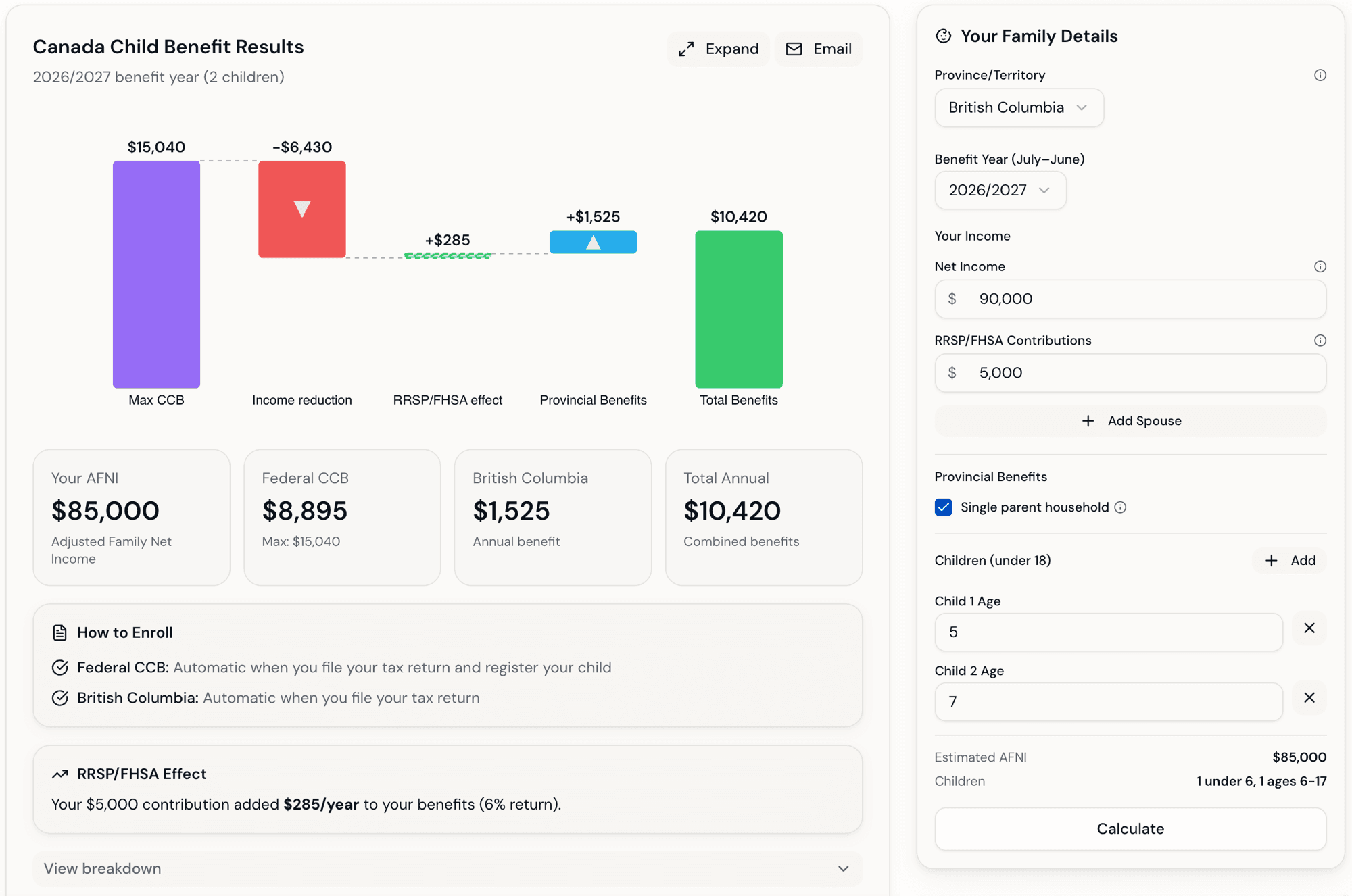Add another child with the Add button
Viewport: 1352px width, 896px height.
[x=1289, y=560]
